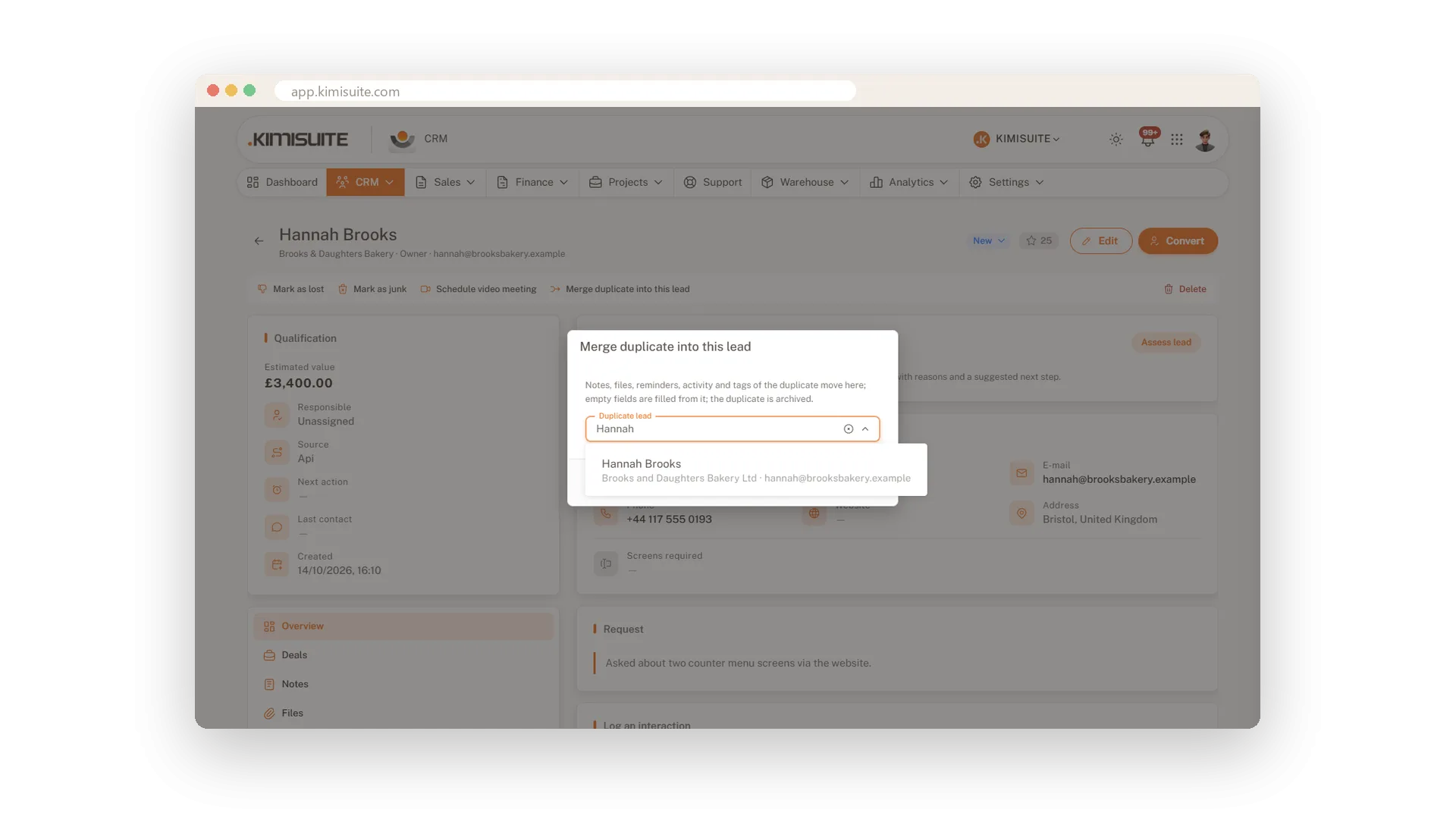The width and height of the screenshot is (1456, 819).
Task: Click the theme toggle sun icon
Action: tap(1116, 140)
